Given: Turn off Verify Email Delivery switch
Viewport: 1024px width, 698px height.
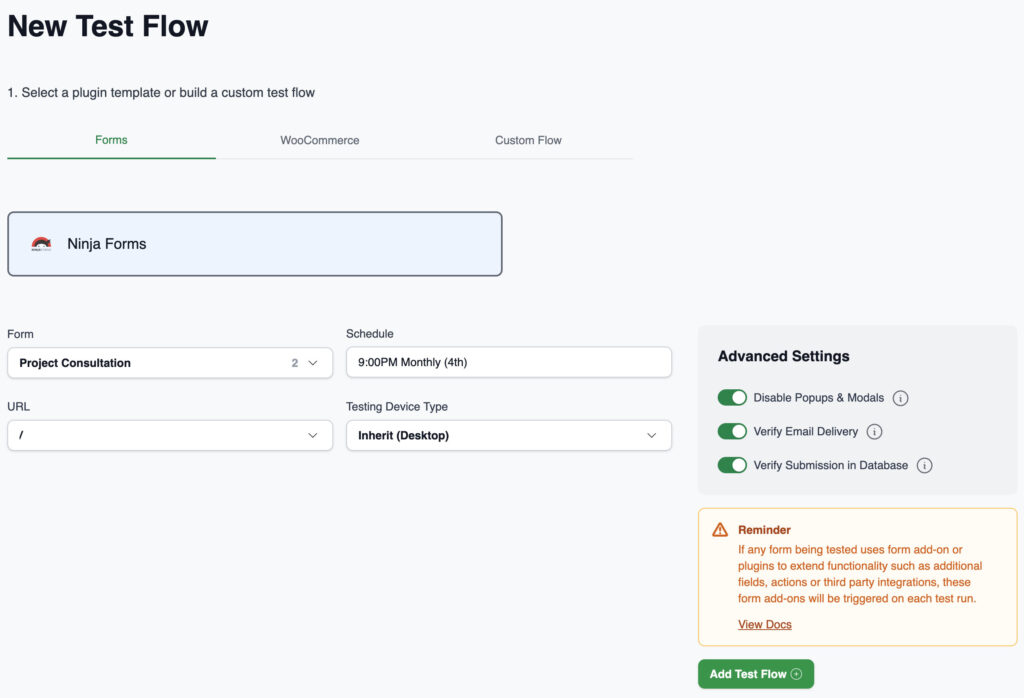Looking at the screenshot, I should [x=732, y=432].
